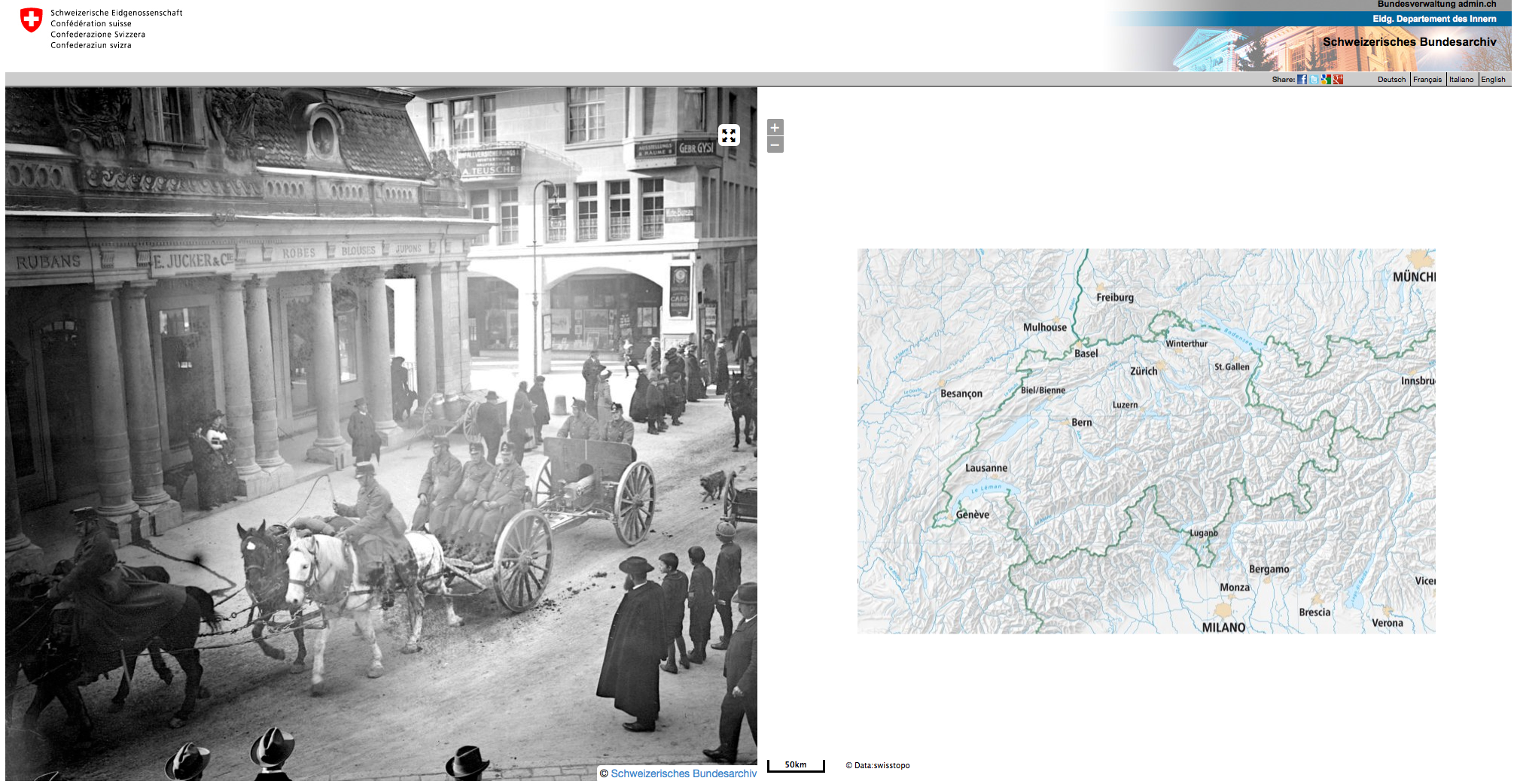Zoom in the map with plus button
This screenshot has height=784, width=1517.
click(x=775, y=127)
